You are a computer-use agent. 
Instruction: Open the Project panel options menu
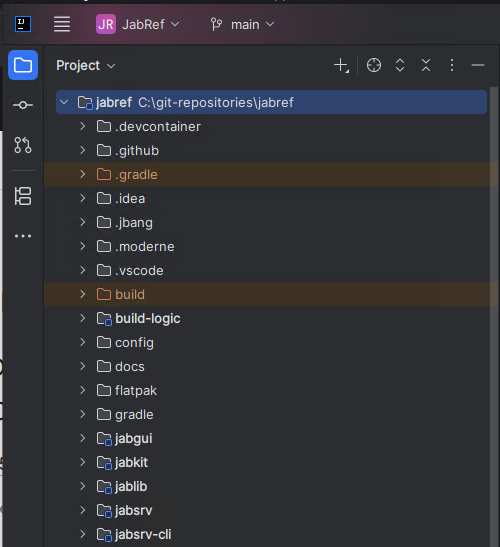[452, 65]
